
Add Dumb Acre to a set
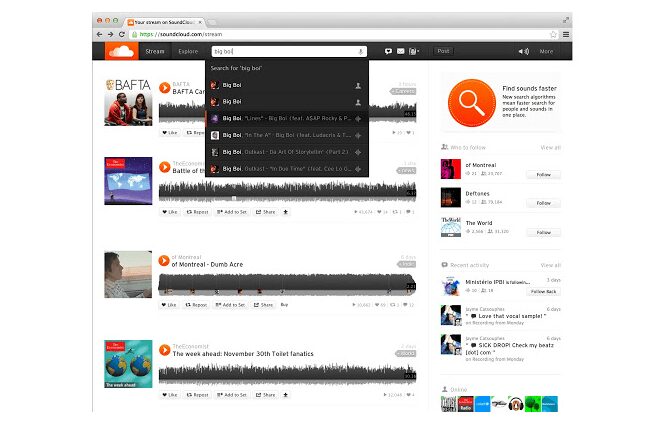230,305
